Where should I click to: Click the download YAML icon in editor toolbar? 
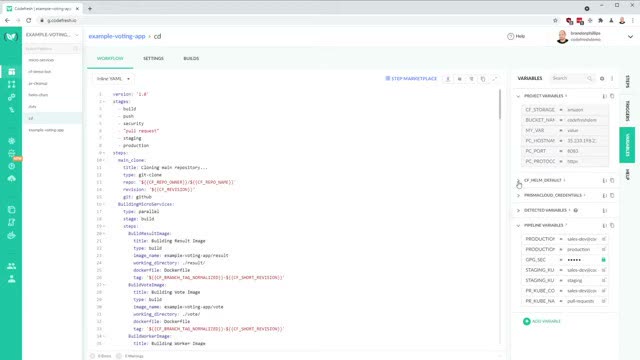point(448,79)
